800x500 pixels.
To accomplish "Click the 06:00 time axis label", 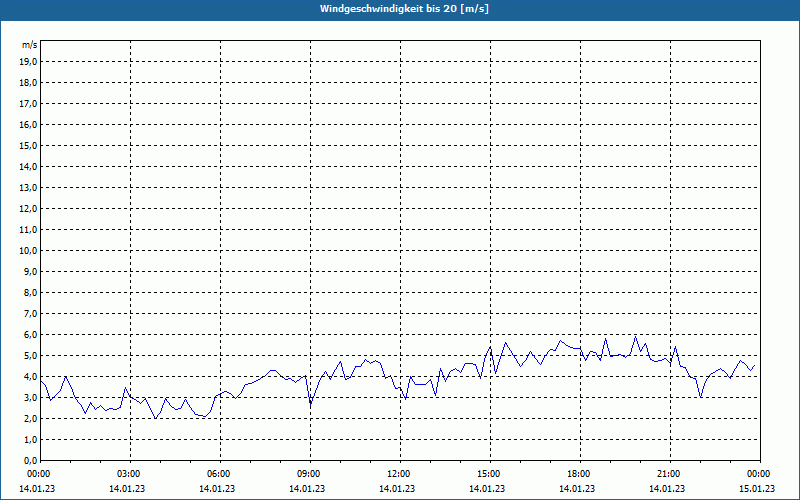I will pos(218,473).
